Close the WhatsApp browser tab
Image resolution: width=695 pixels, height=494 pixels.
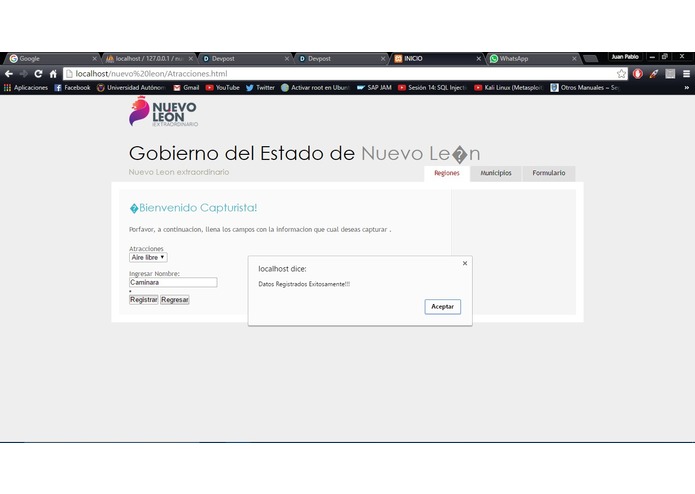coord(574,58)
